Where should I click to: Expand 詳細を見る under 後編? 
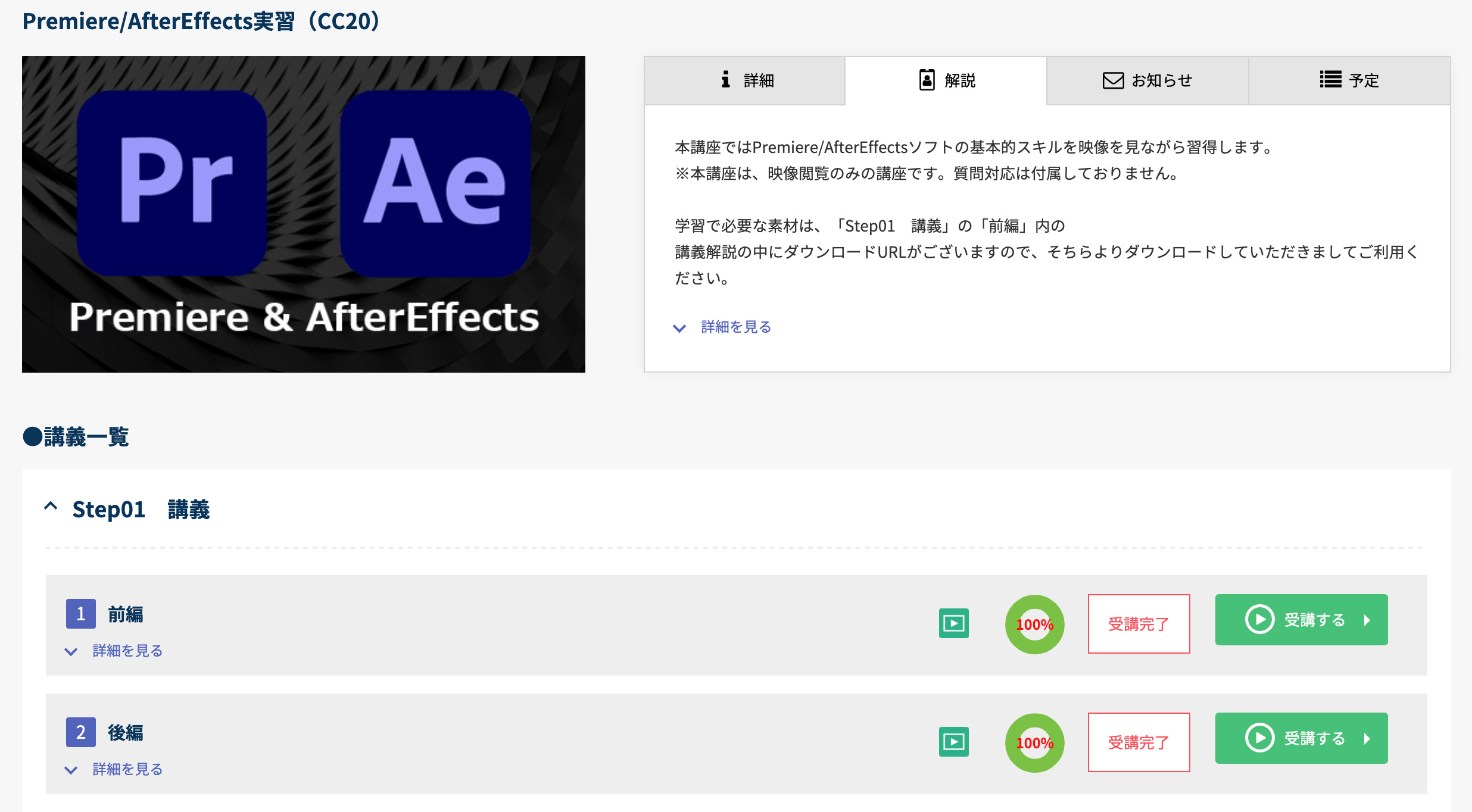pos(127,769)
